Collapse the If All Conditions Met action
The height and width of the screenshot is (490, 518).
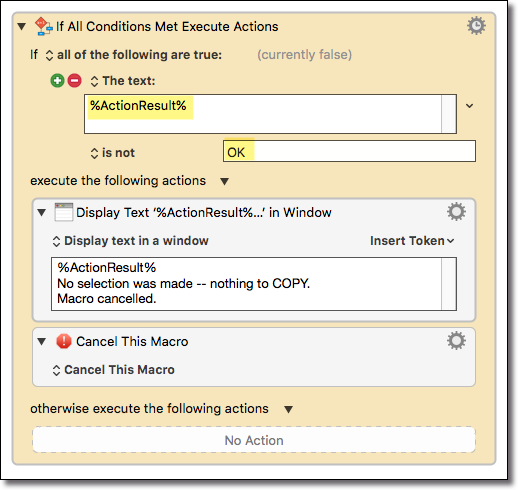pyautogui.click(x=22, y=26)
